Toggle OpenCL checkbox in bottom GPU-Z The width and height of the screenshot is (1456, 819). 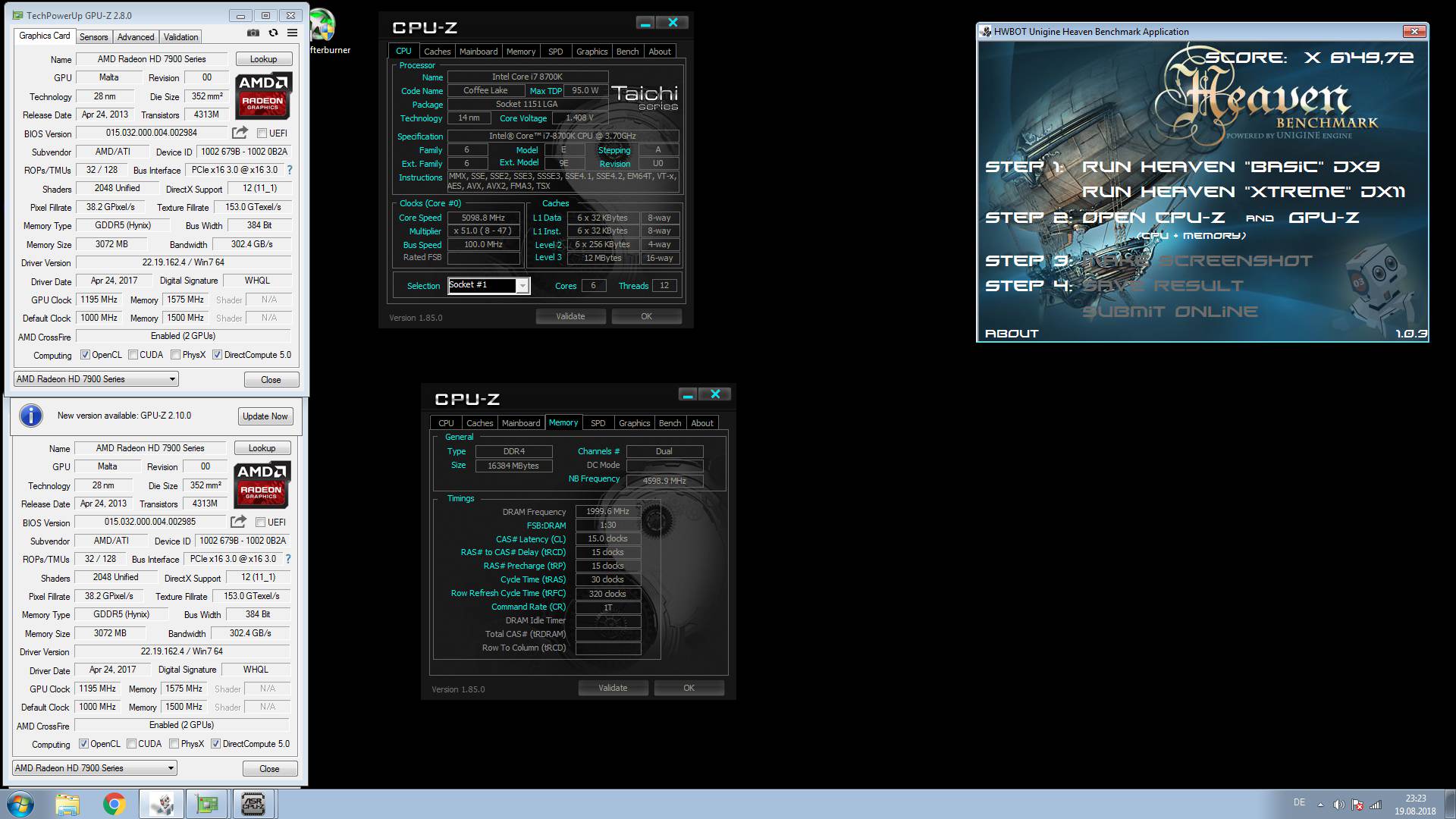coord(83,744)
